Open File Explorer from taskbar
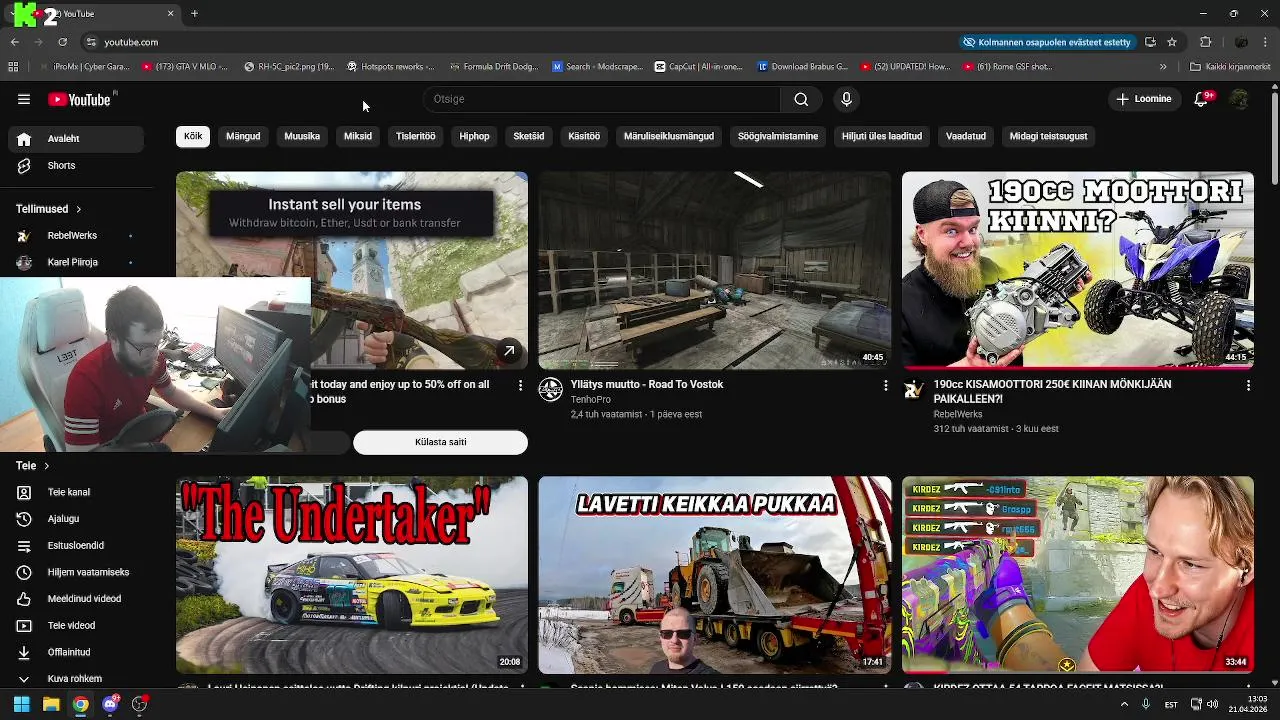This screenshot has width=1280, height=720. tap(51, 704)
